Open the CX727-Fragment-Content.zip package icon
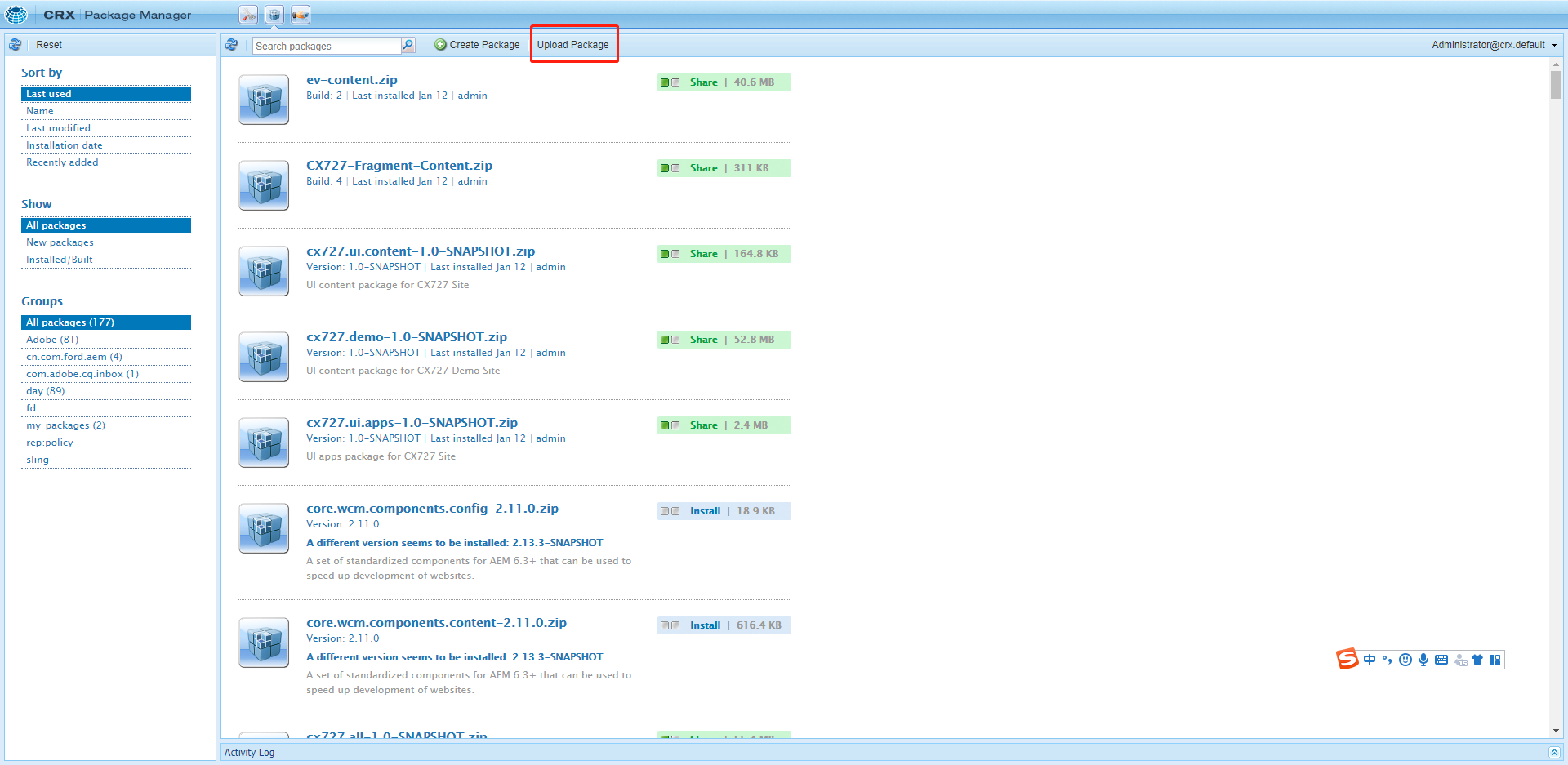The height and width of the screenshot is (765, 1568). point(264,185)
